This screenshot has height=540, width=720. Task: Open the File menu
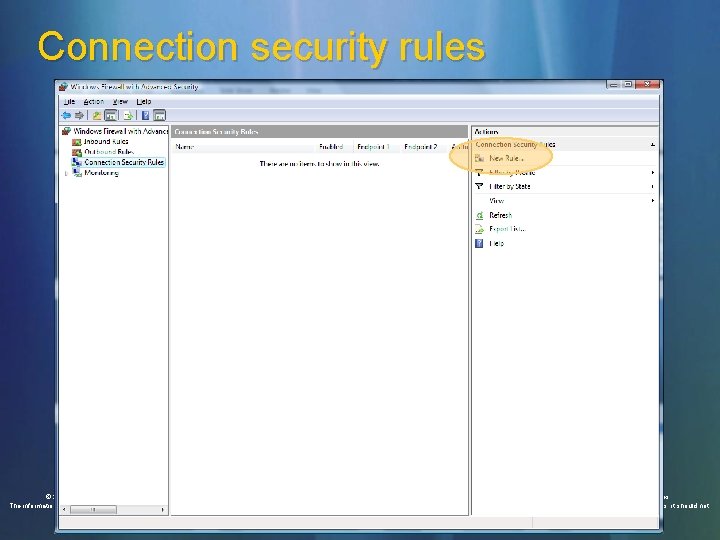(x=69, y=101)
